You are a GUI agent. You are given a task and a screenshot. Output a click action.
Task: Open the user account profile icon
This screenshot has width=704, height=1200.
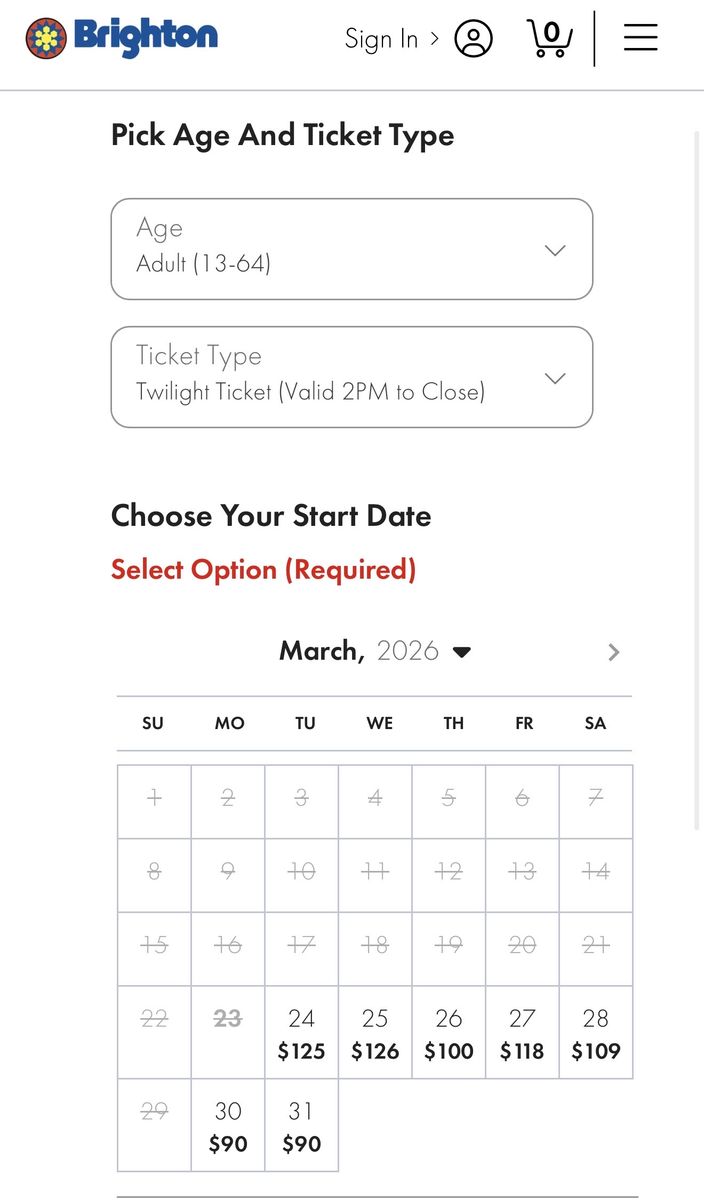pyautogui.click(x=473, y=39)
